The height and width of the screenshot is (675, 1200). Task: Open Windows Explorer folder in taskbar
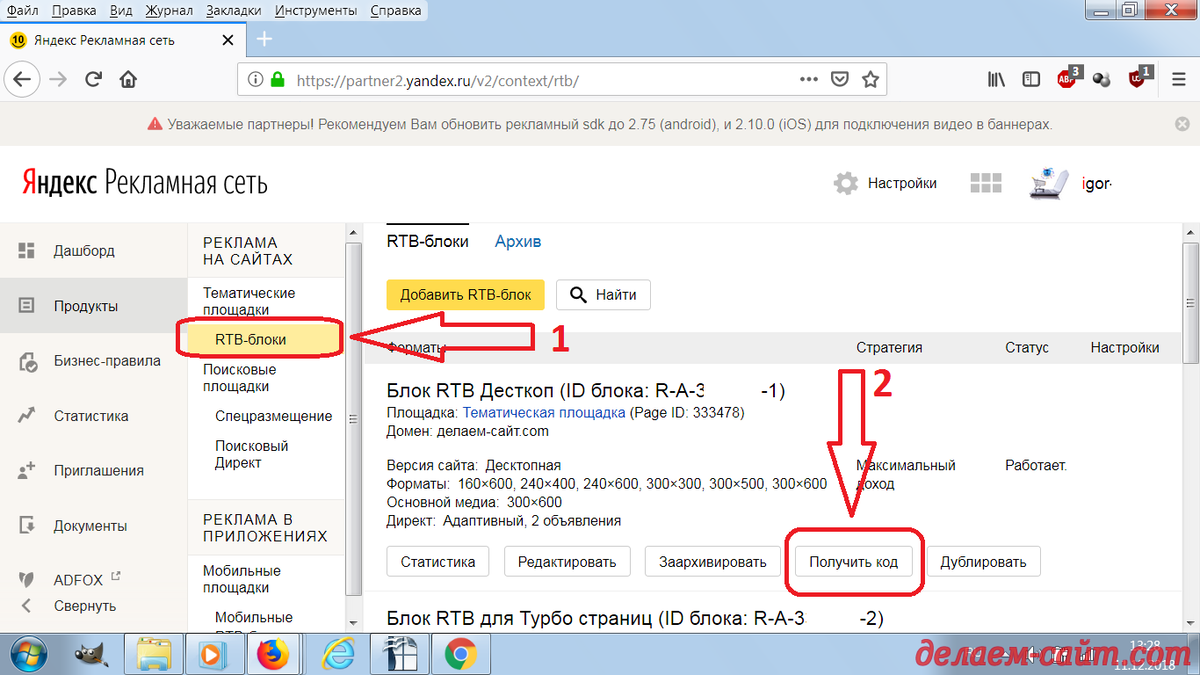tap(155, 654)
